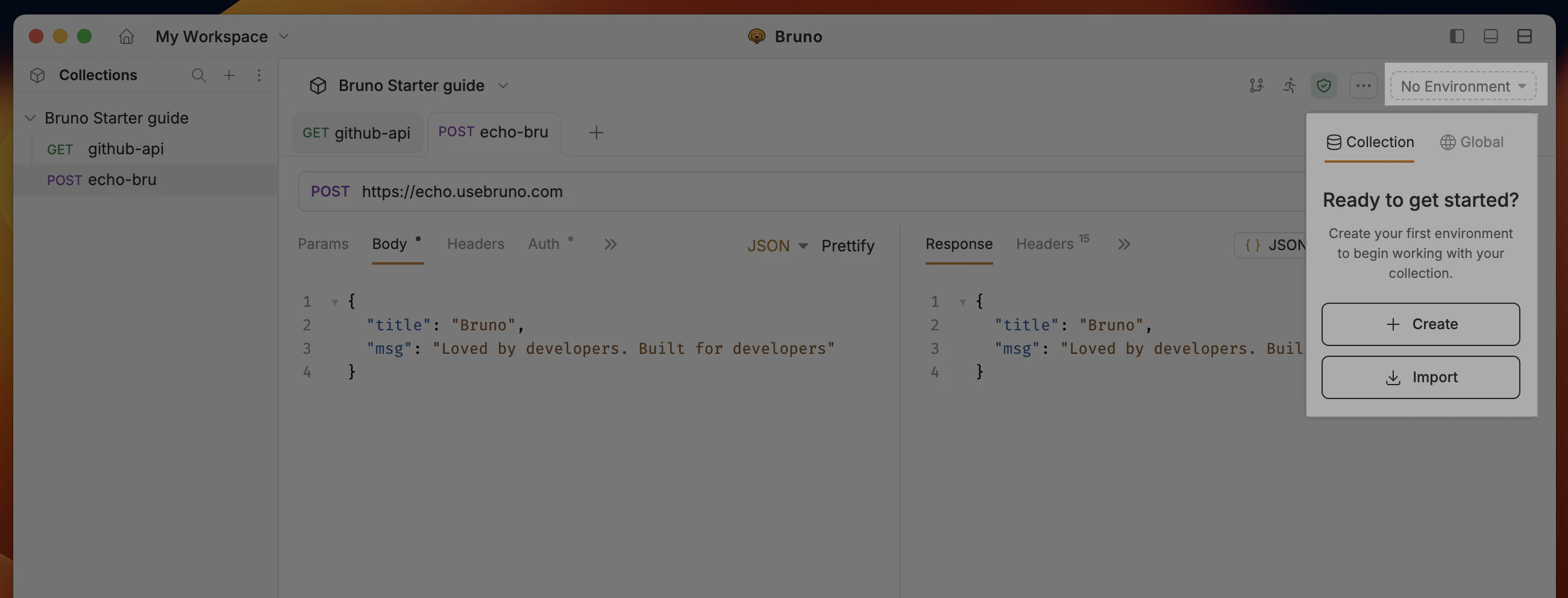Viewport: 1568px width, 598px height.
Task: Switch the split-pane orientation layout icon
Action: 1524,37
